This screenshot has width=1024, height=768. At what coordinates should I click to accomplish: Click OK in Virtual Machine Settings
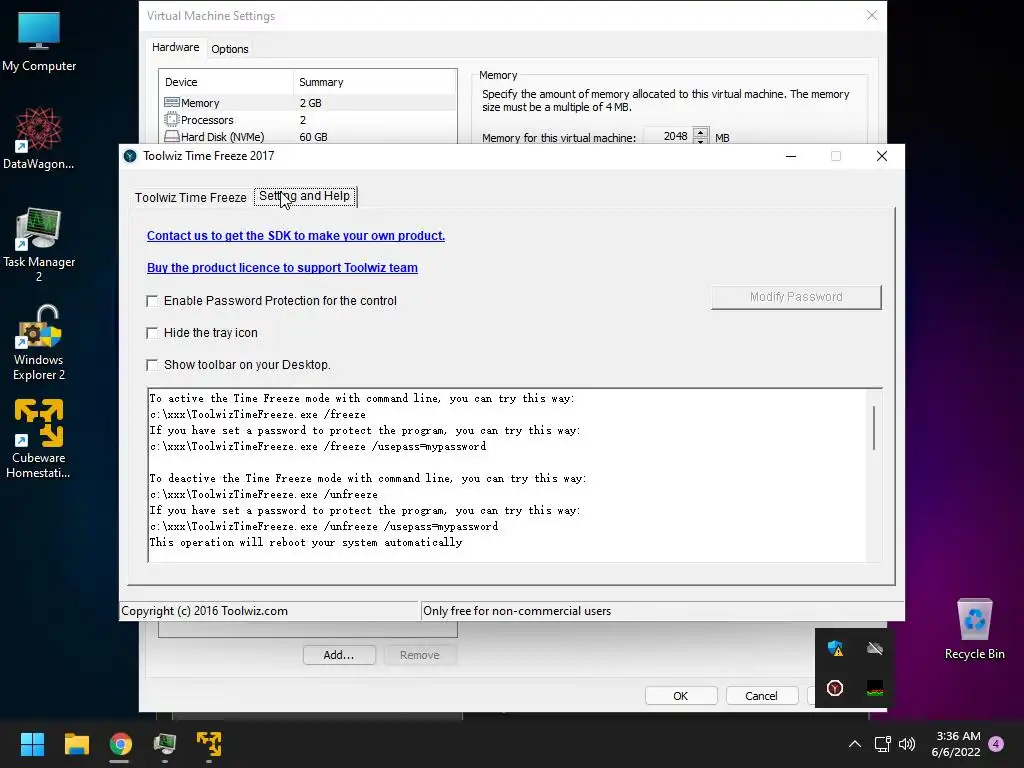pyautogui.click(x=680, y=696)
